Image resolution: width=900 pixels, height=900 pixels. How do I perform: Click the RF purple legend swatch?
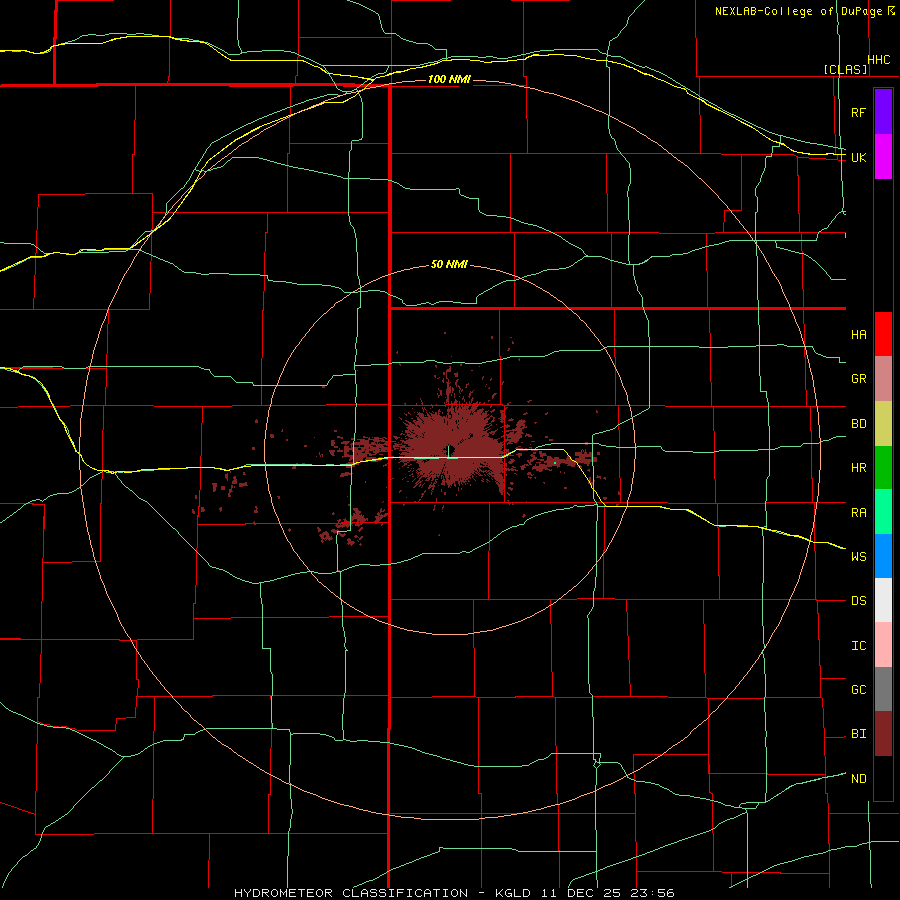(883, 112)
